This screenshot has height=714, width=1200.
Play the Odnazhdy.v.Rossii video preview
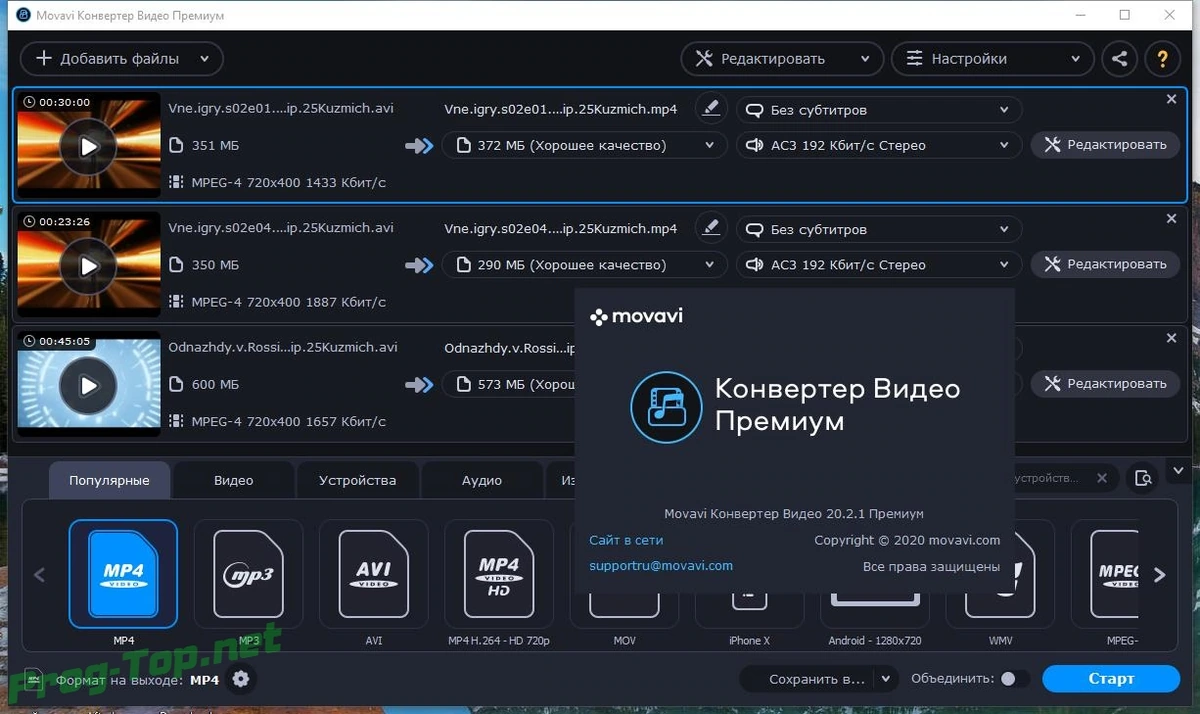coord(89,385)
